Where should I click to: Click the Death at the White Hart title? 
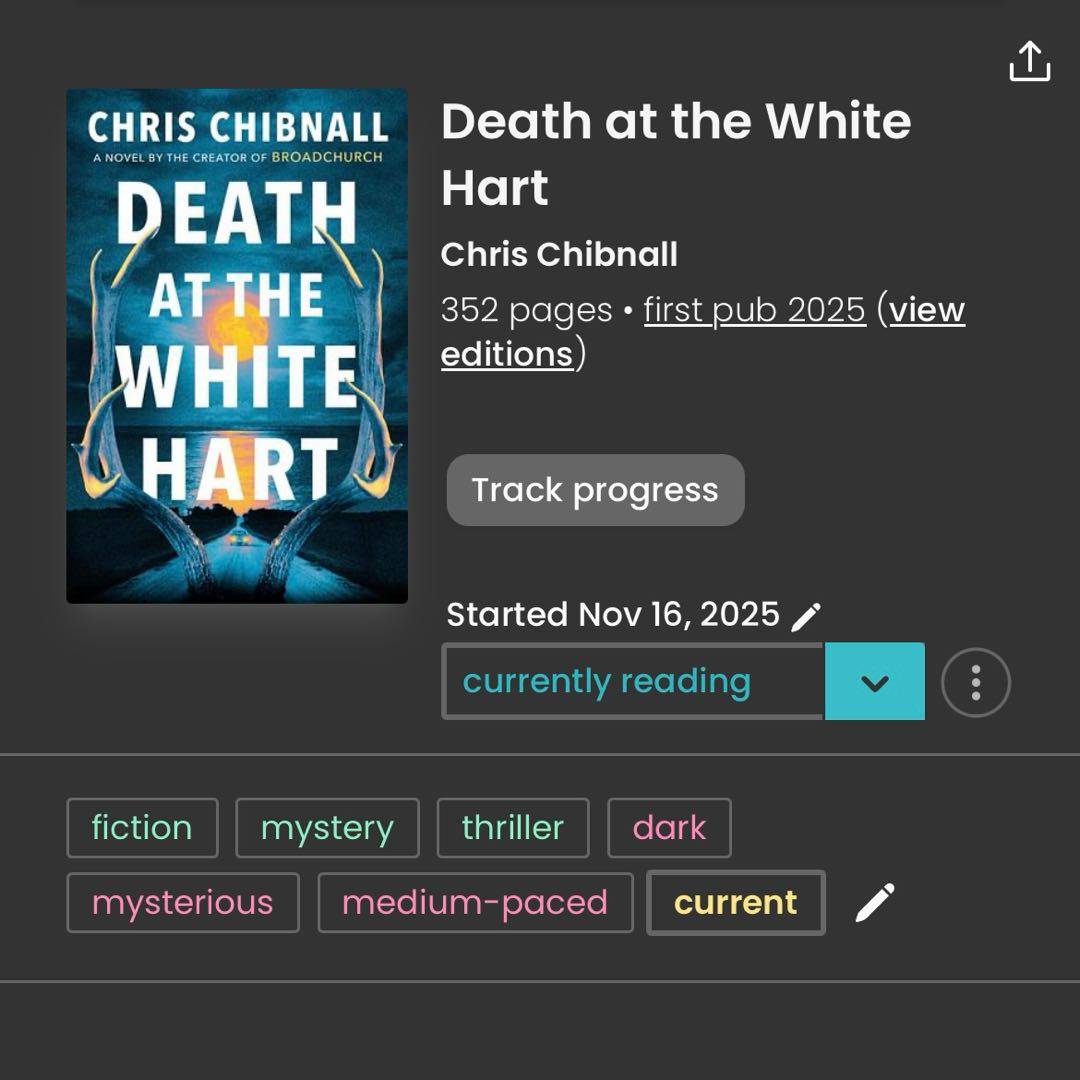pyautogui.click(x=676, y=154)
